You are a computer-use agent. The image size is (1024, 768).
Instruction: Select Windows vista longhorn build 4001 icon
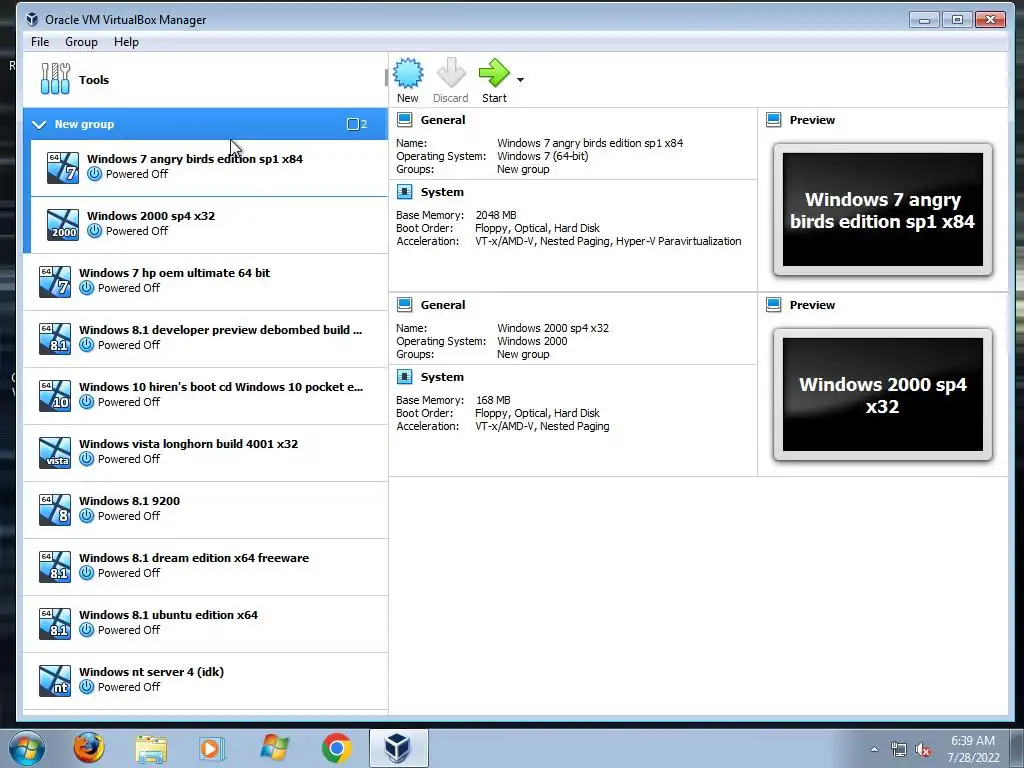(55, 453)
